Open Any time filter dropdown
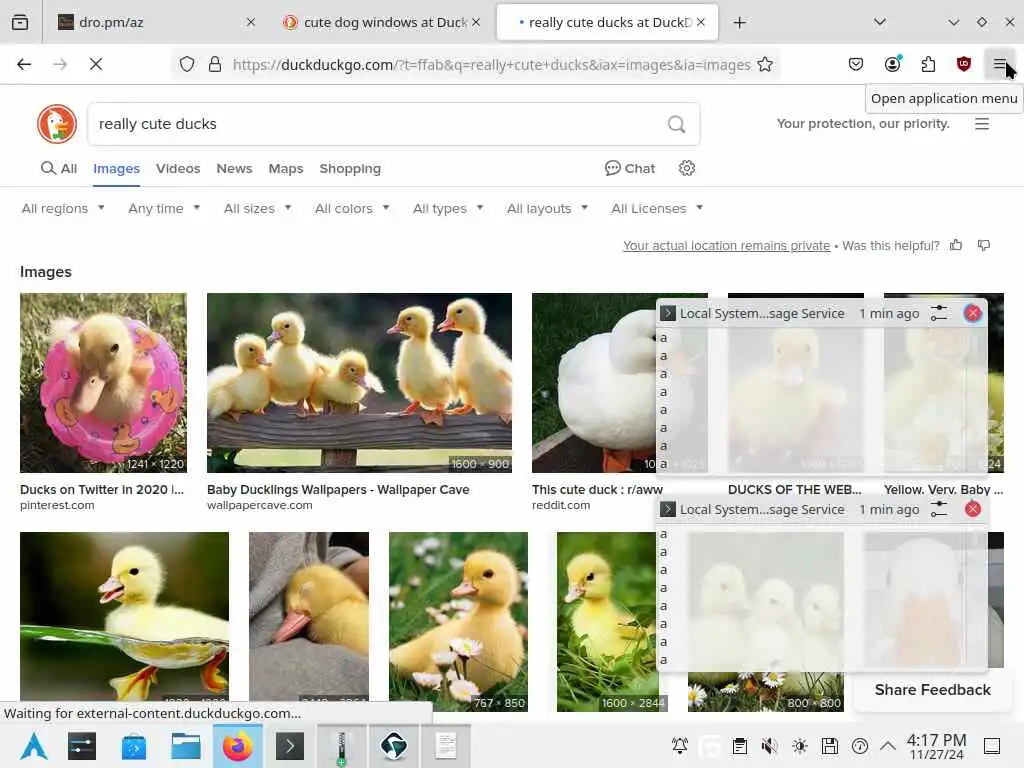The width and height of the screenshot is (1024, 768). (164, 208)
